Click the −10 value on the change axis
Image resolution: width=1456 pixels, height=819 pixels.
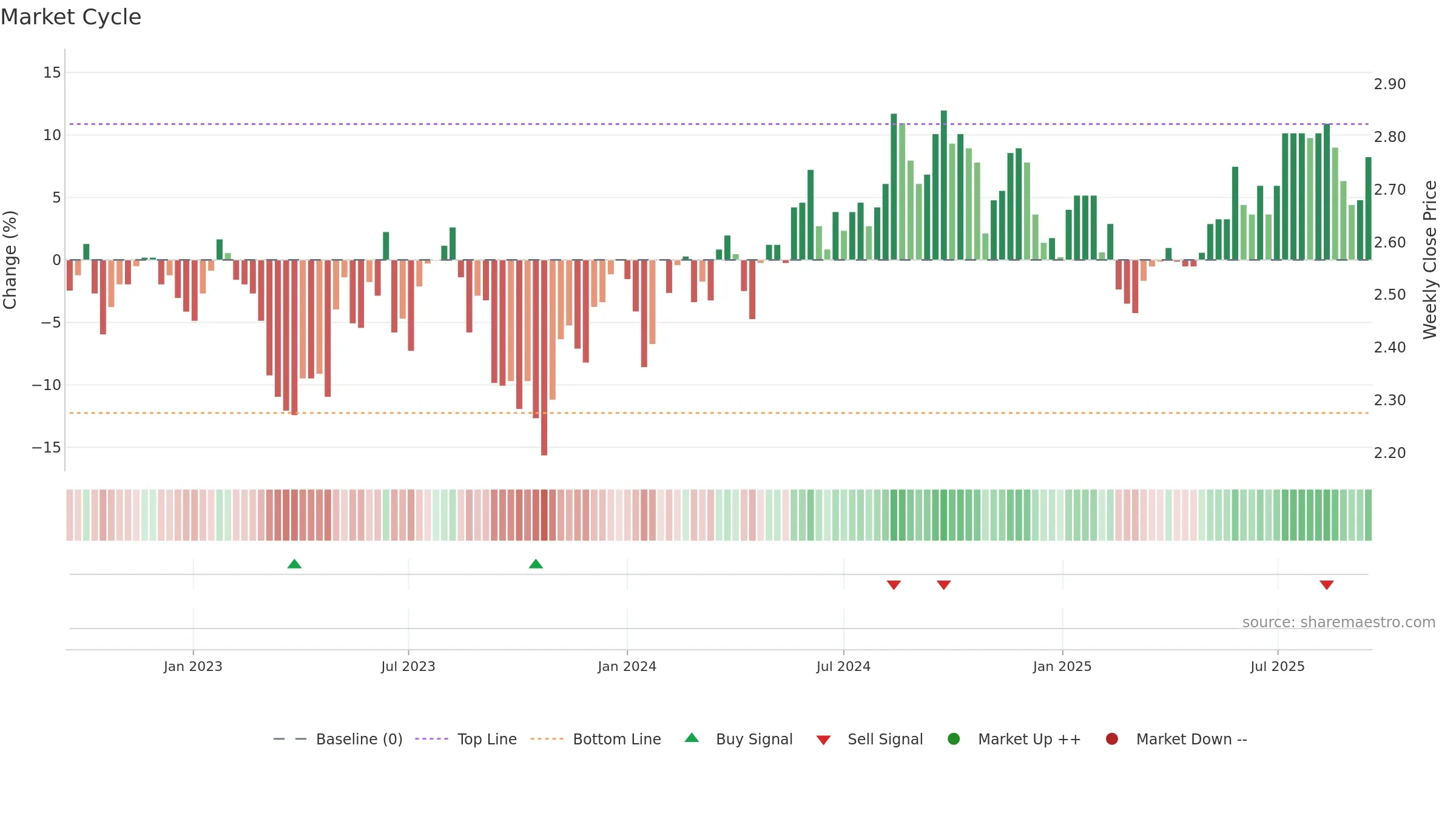(x=47, y=385)
